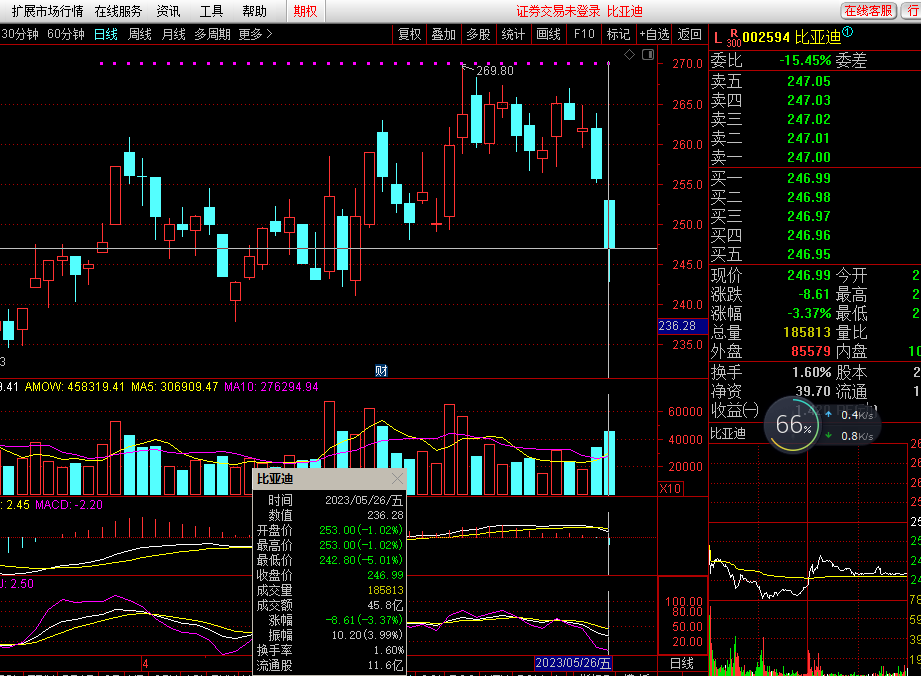The width and height of the screenshot is (921, 676).
Task: Open the 多周期 multi-period view
Action: [212, 35]
